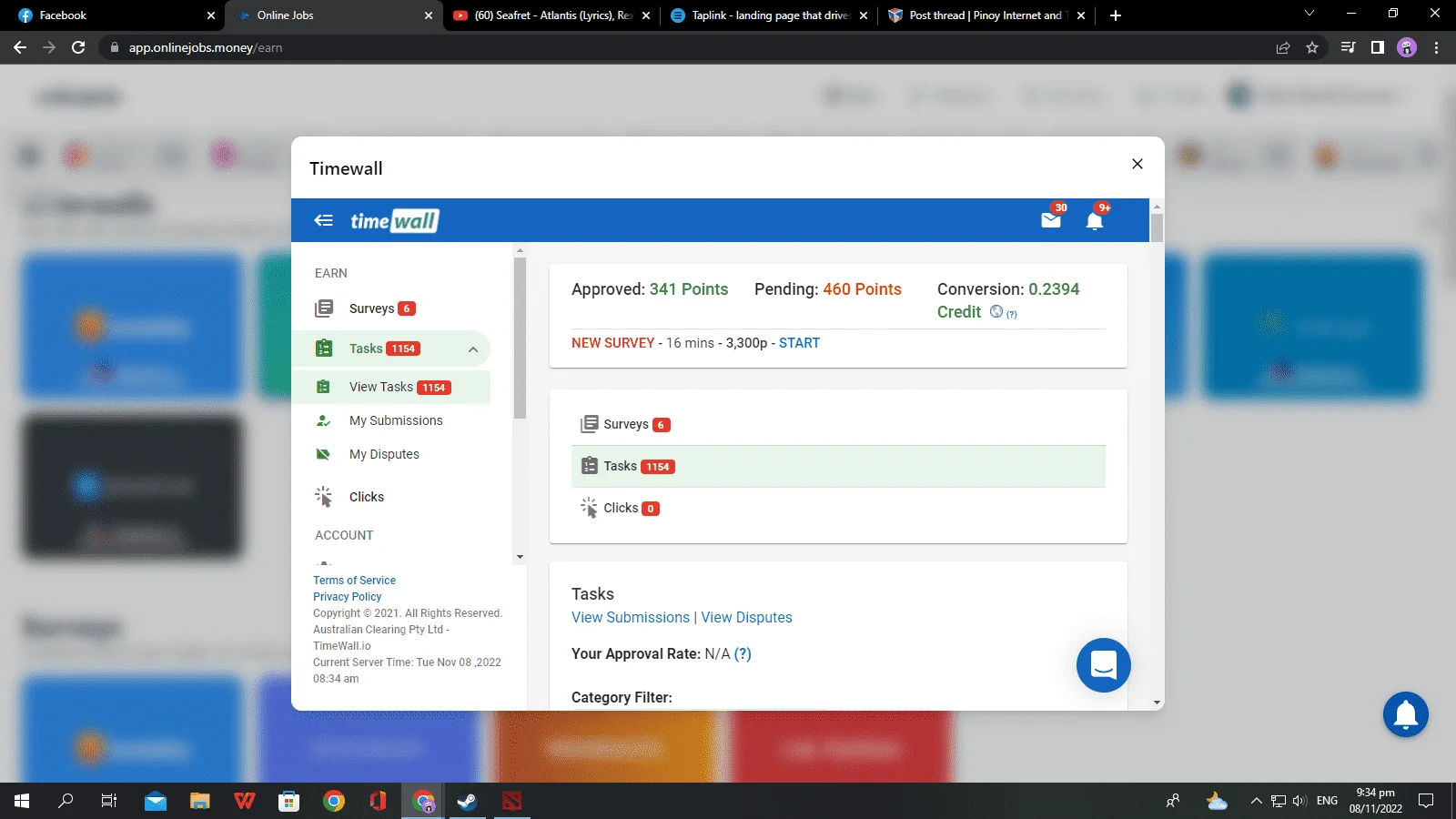
Task: Collapse the Timewall sidebar menu icon
Action: coord(323,220)
